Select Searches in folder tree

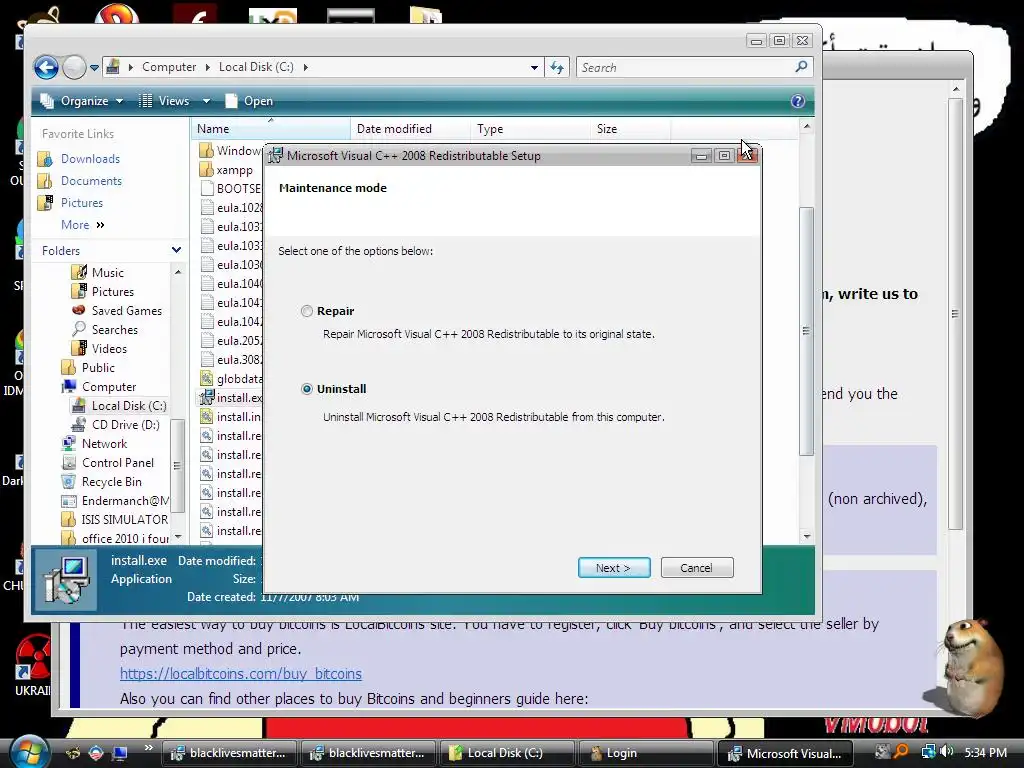114,330
